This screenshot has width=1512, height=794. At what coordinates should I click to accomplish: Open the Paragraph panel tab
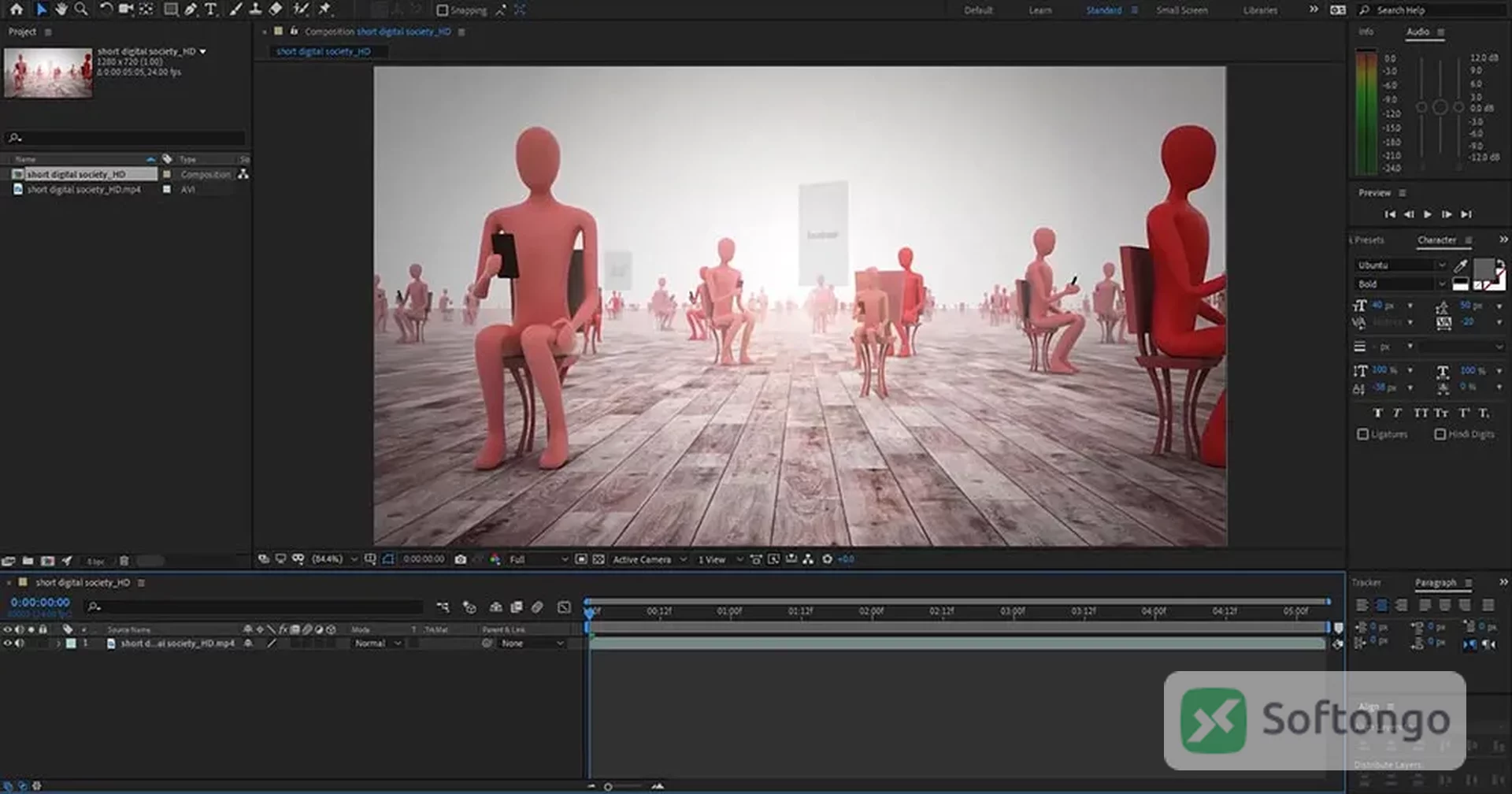pyautogui.click(x=1436, y=583)
